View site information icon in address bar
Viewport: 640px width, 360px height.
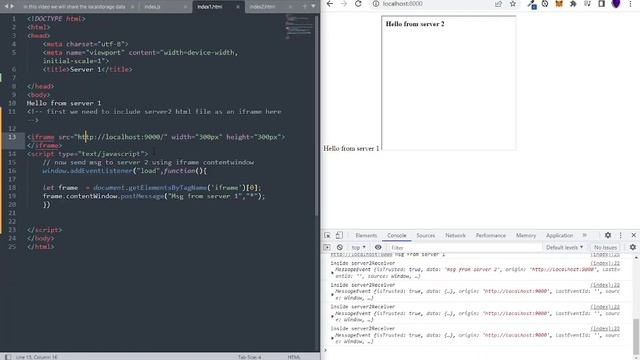(x=376, y=4)
